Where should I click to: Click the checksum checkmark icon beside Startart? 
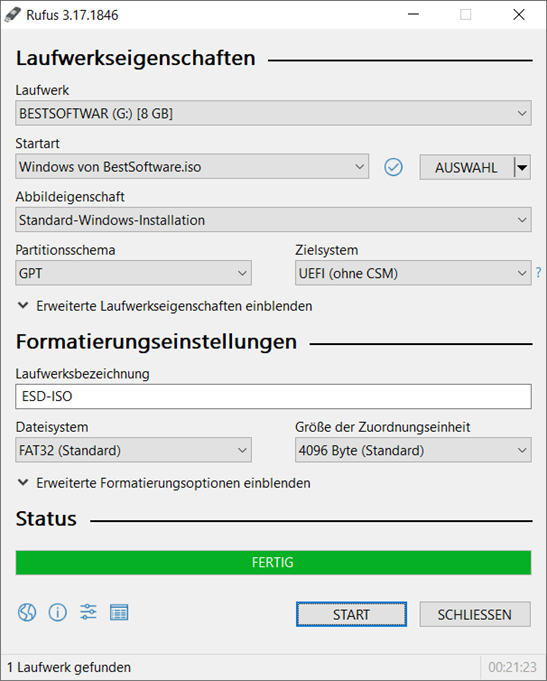(x=393, y=167)
